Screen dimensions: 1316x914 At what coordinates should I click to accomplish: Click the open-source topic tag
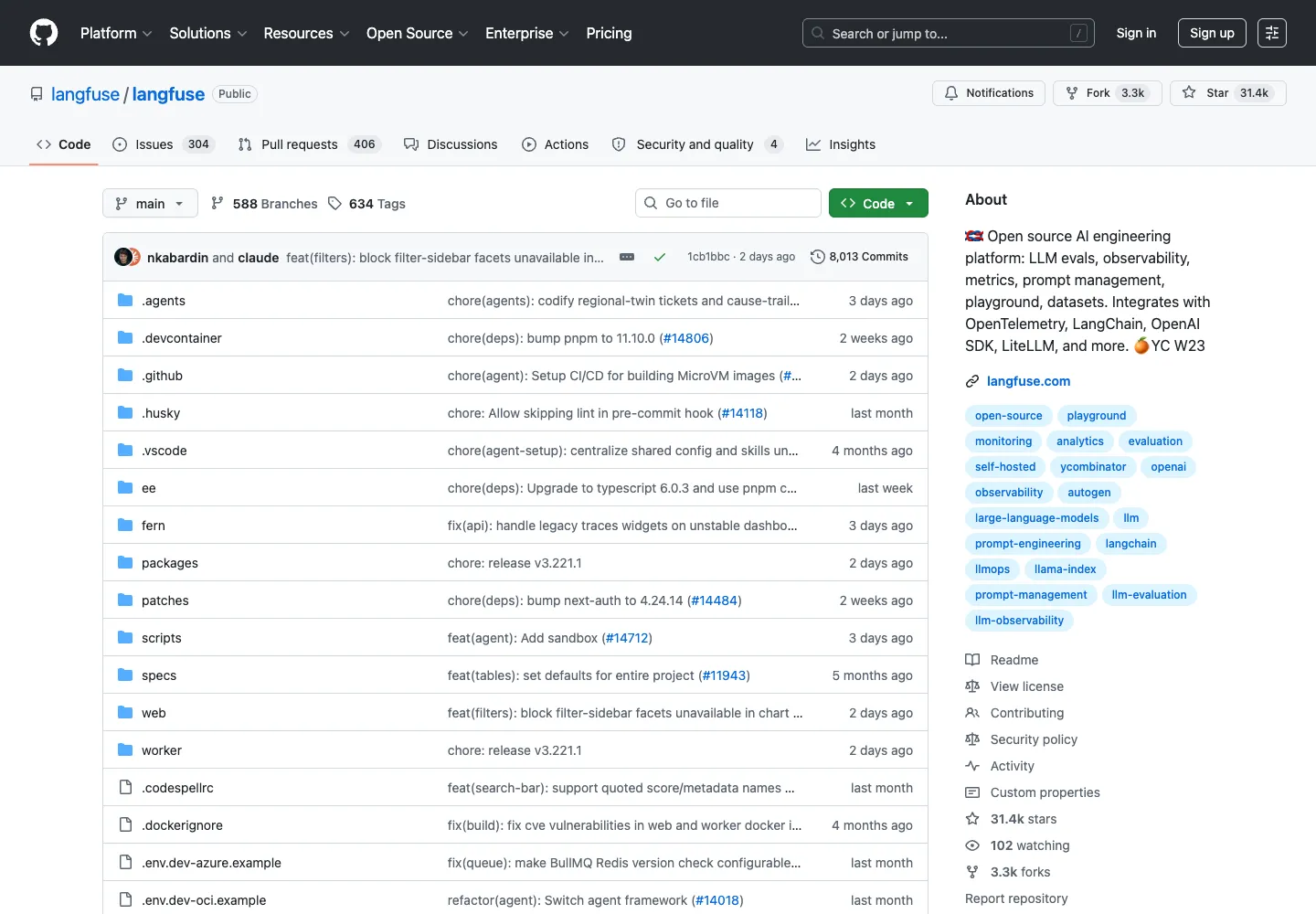[x=1008, y=416]
